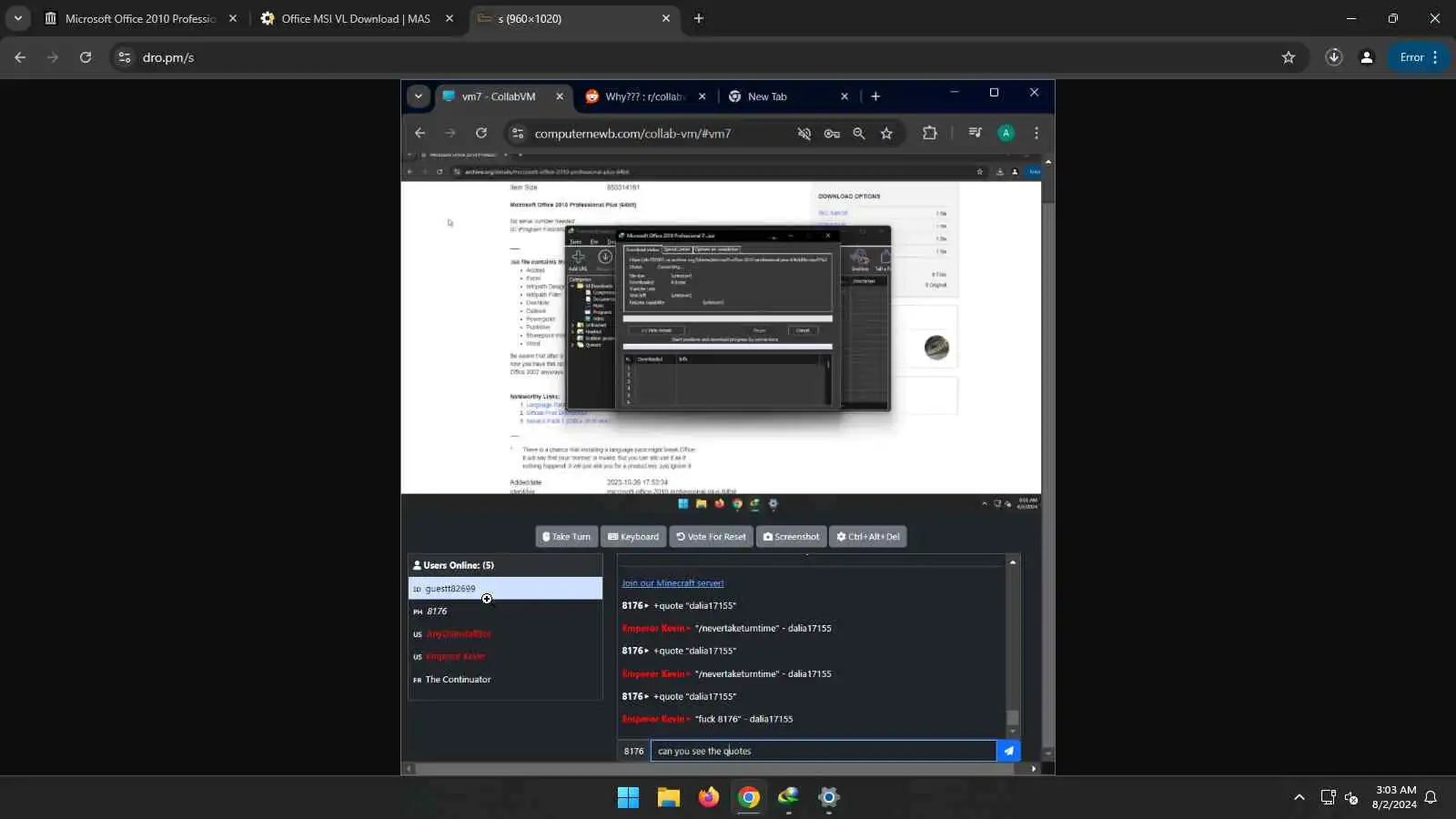Click the Take Turn button

pyautogui.click(x=566, y=537)
